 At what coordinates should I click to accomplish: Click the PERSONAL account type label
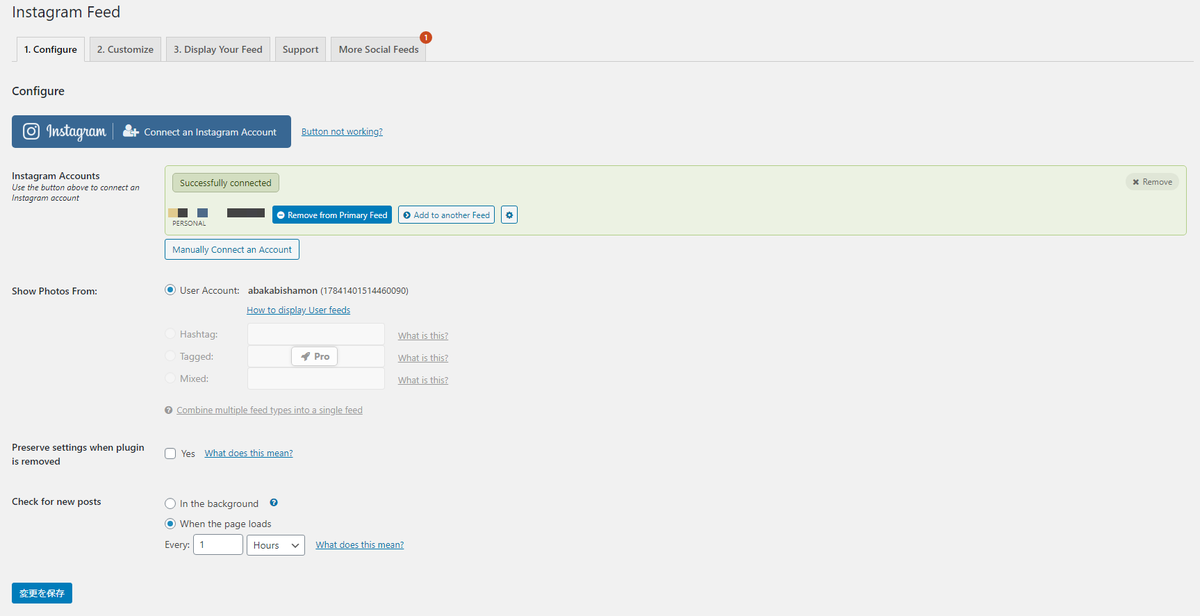tap(189, 224)
